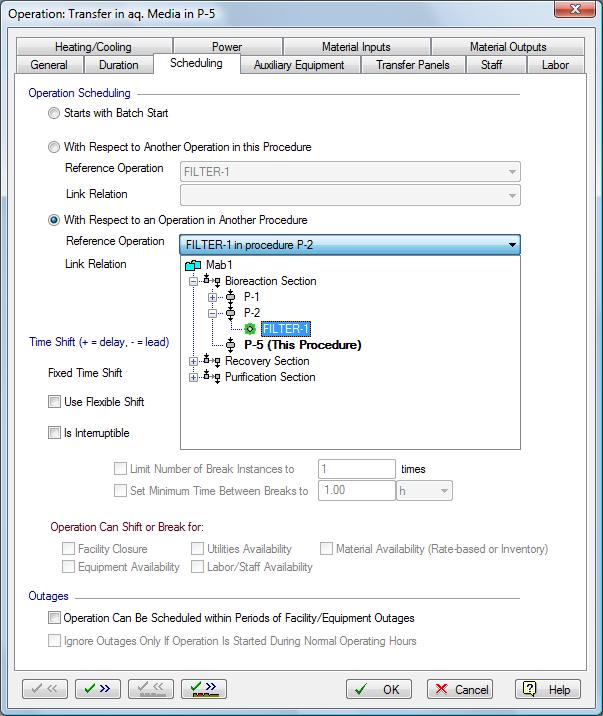
Task: Click the next operation green check arrow button
Action: coord(98,689)
